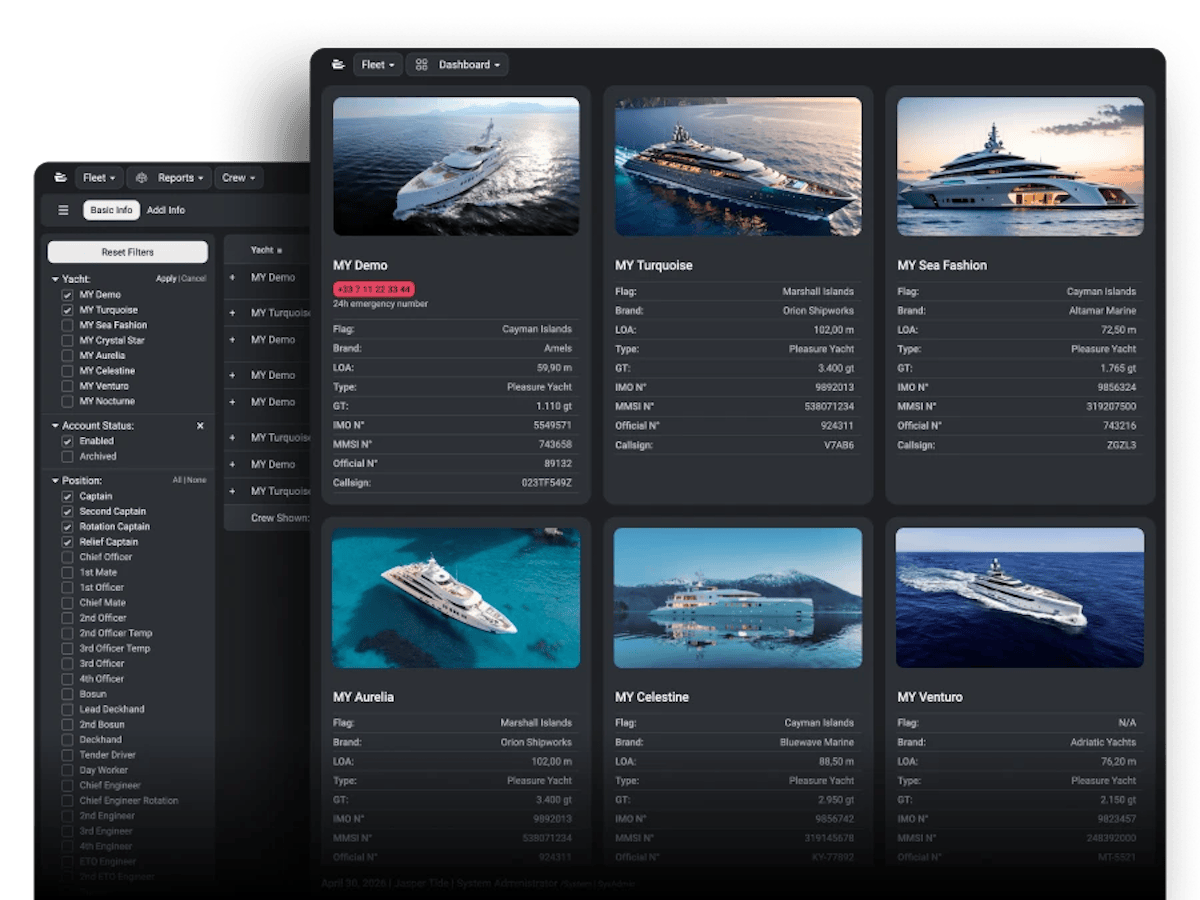Check the MY Nocturne checkbox
Screen dimensions: 1200x900
point(67,401)
